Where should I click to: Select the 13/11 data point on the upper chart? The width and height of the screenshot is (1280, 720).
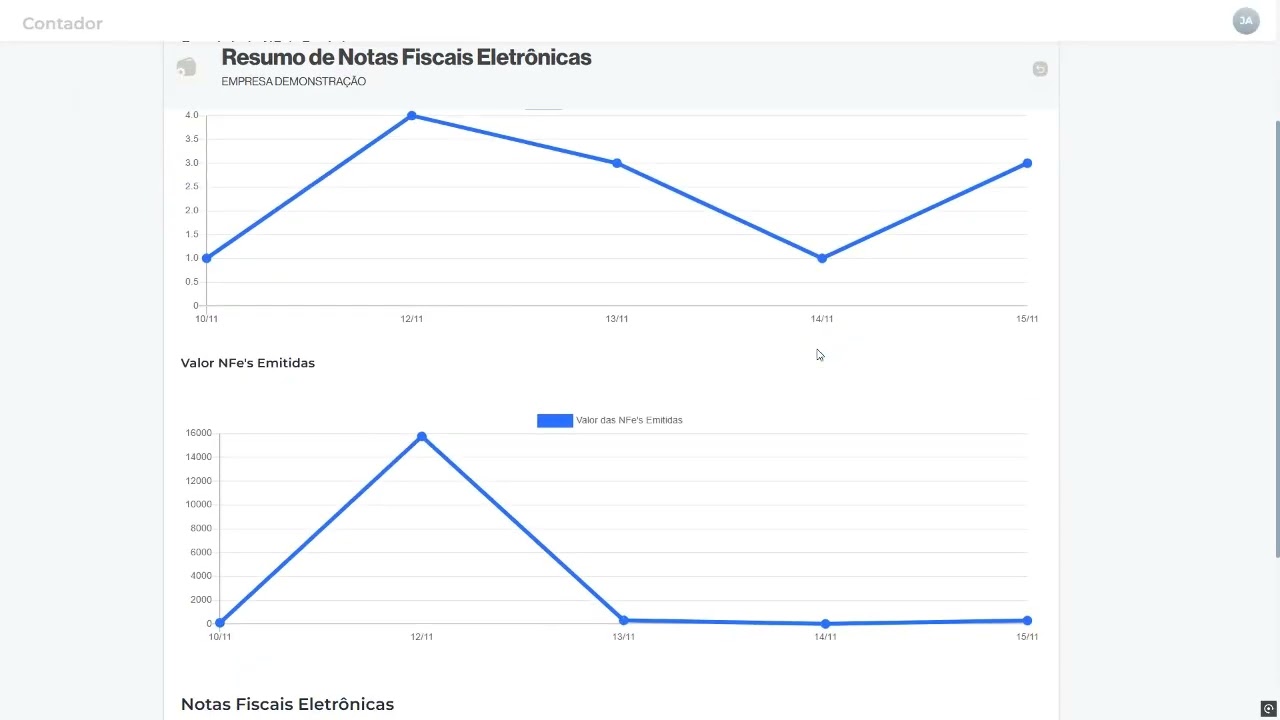click(x=617, y=163)
